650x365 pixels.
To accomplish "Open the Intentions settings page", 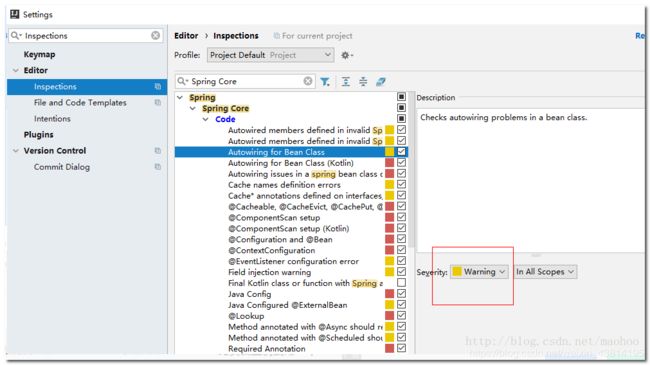I will [52, 119].
